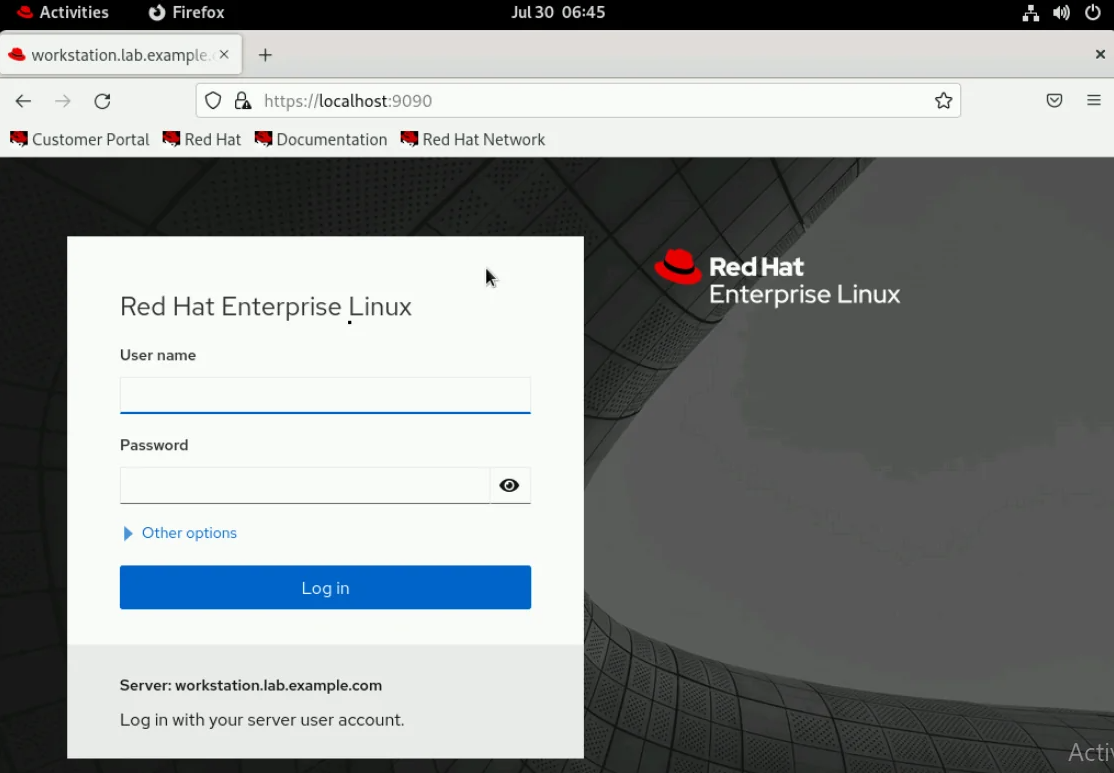The image size is (1114, 773).
Task: Open the Firefox hamburger menu
Action: click(1094, 100)
